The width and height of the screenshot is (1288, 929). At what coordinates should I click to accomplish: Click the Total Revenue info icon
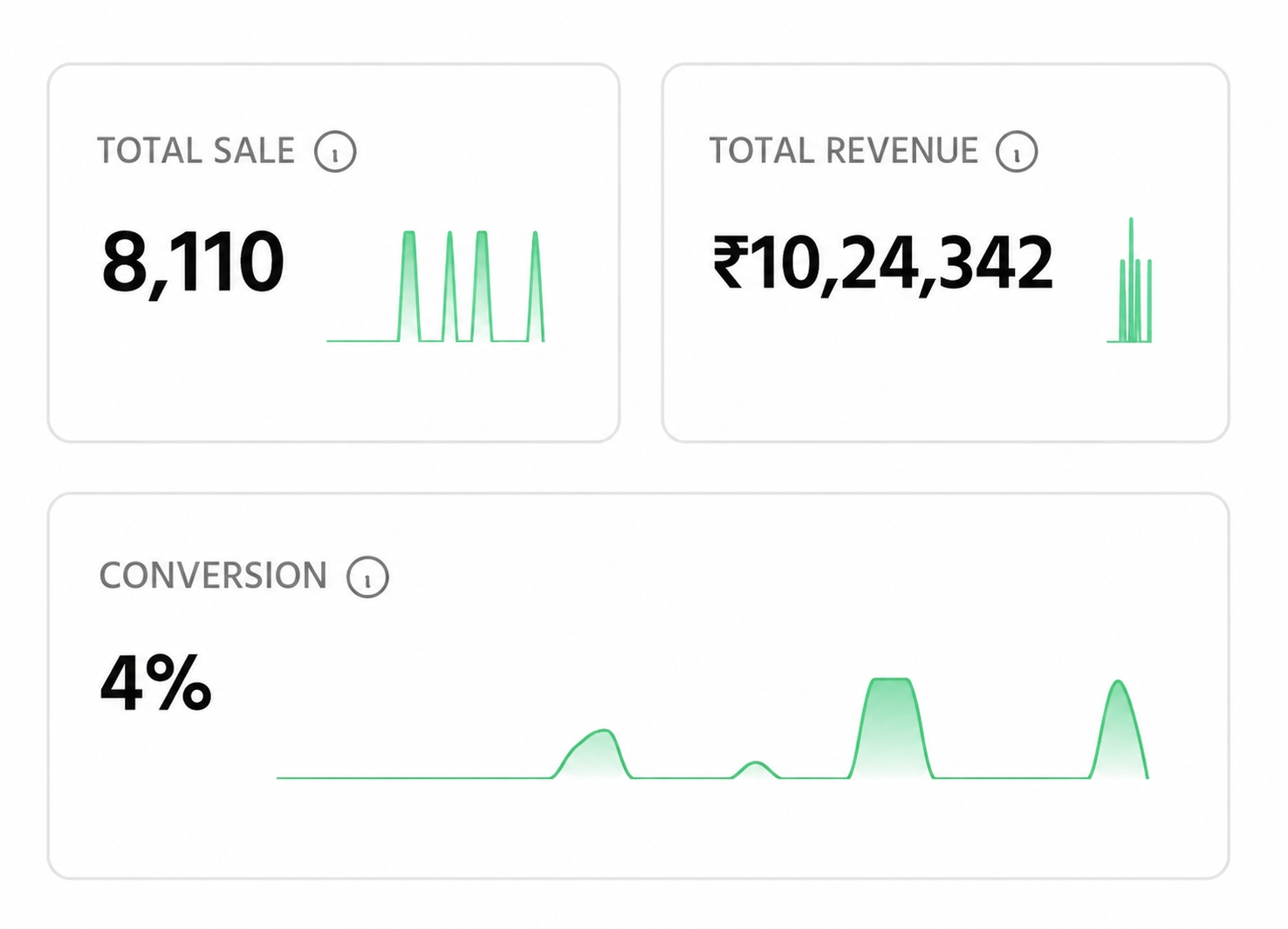1017,151
